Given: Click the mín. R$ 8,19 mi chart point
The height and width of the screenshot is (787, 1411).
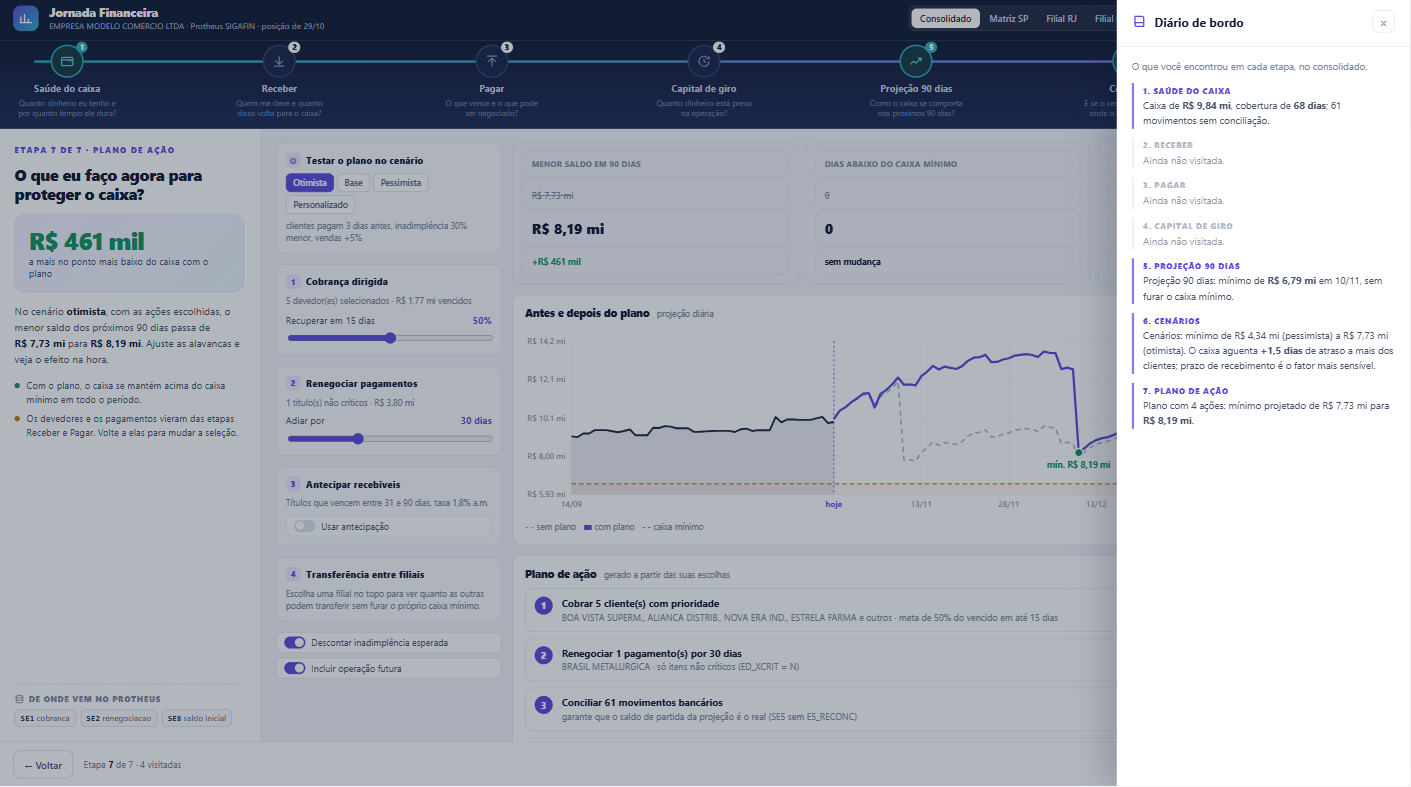Looking at the screenshot, I should pyautogui.click(x=1079, y=452).
